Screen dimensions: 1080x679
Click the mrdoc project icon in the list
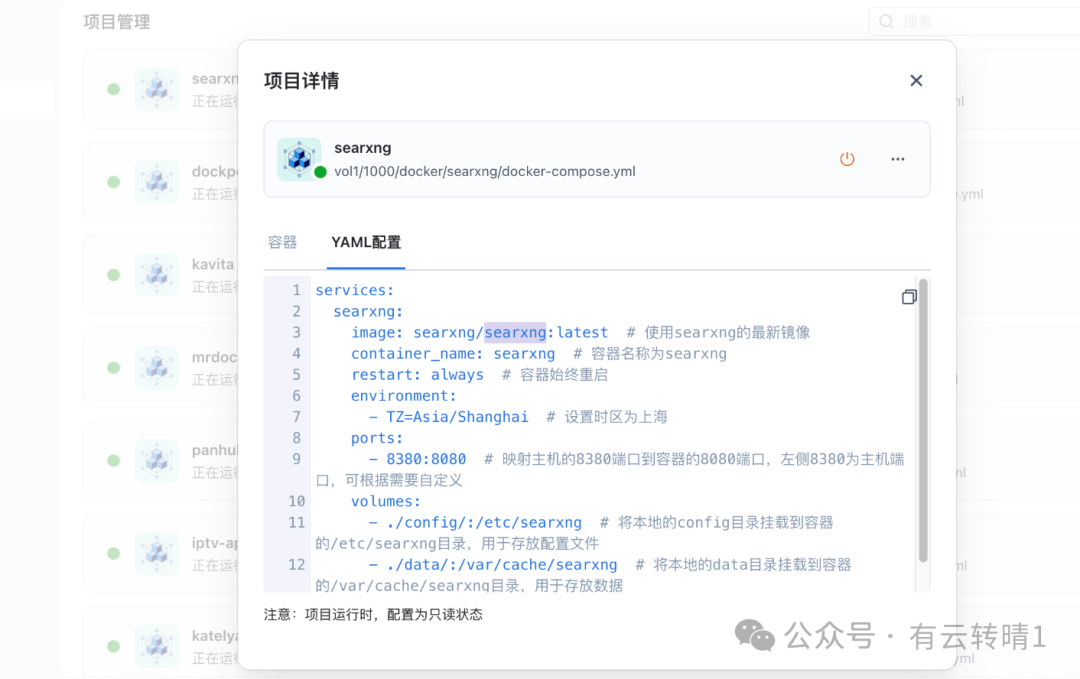tap(156, 368)
